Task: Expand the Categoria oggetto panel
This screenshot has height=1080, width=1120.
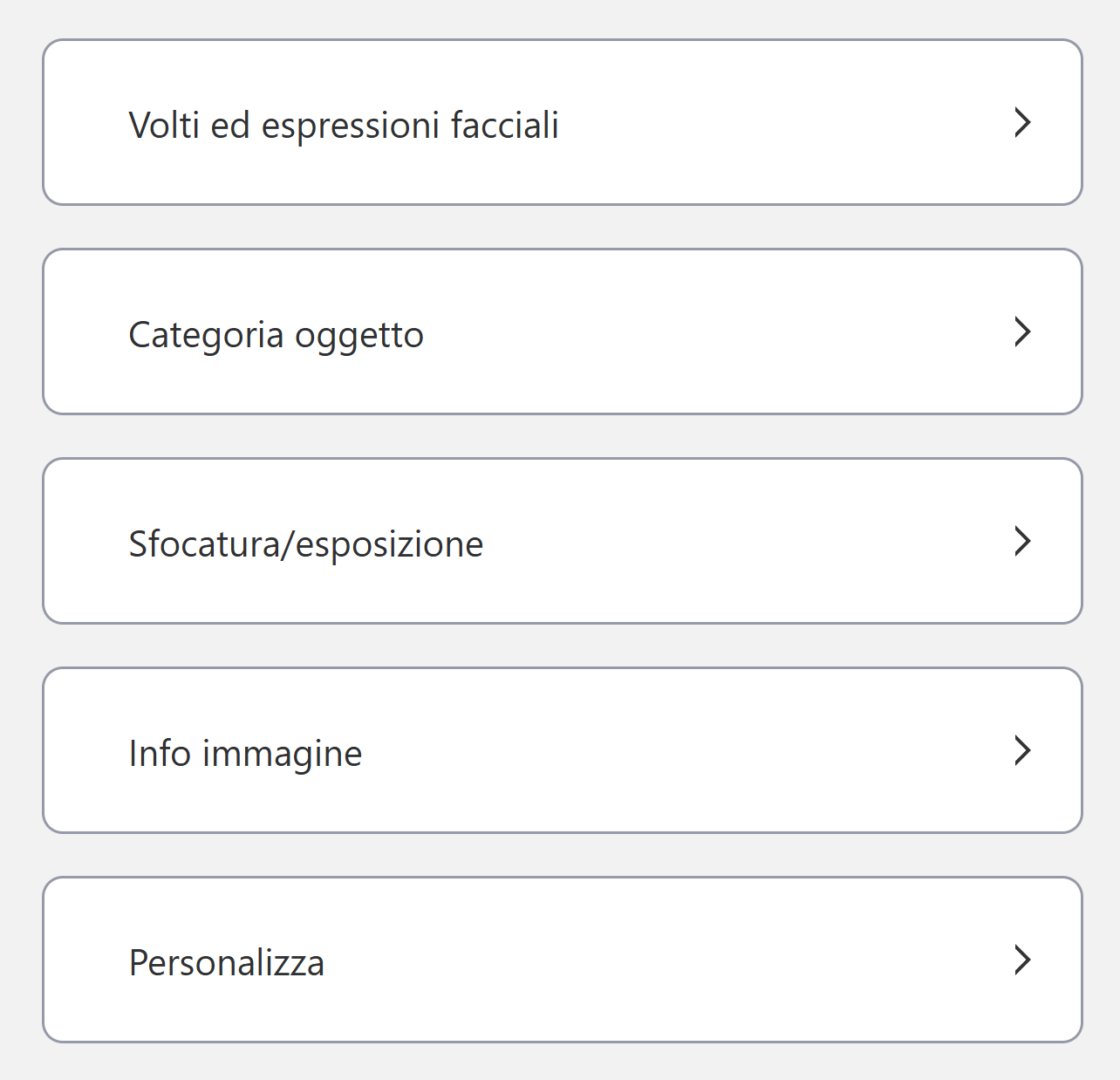Action: click(x=562, y=332)
